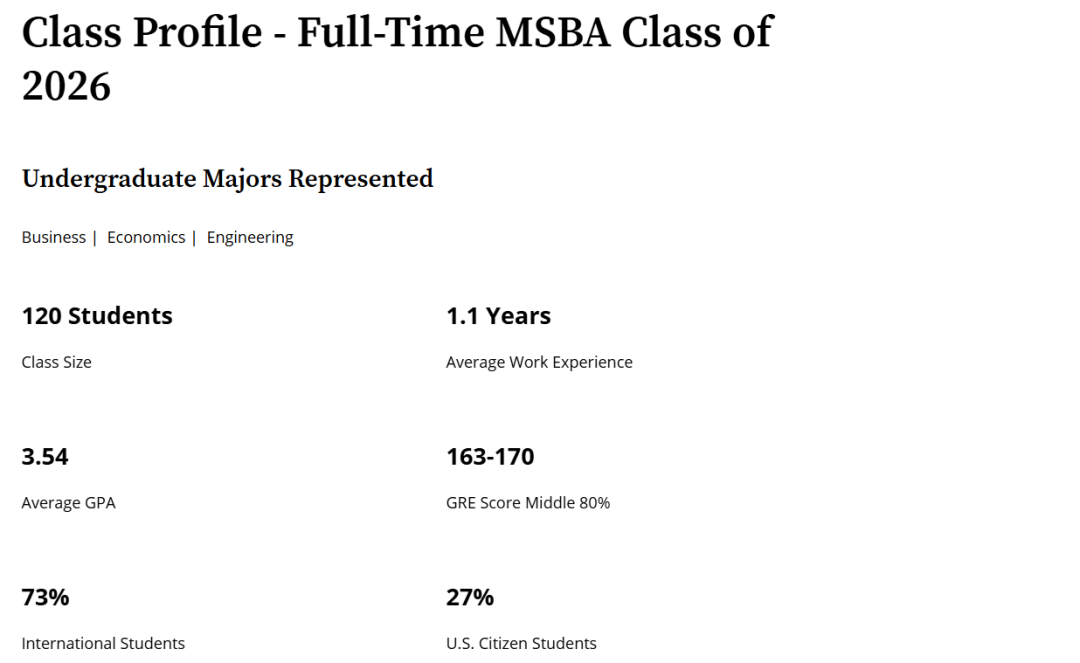
Task: Click the "163-170" score range
Action: tap(490, 457)
